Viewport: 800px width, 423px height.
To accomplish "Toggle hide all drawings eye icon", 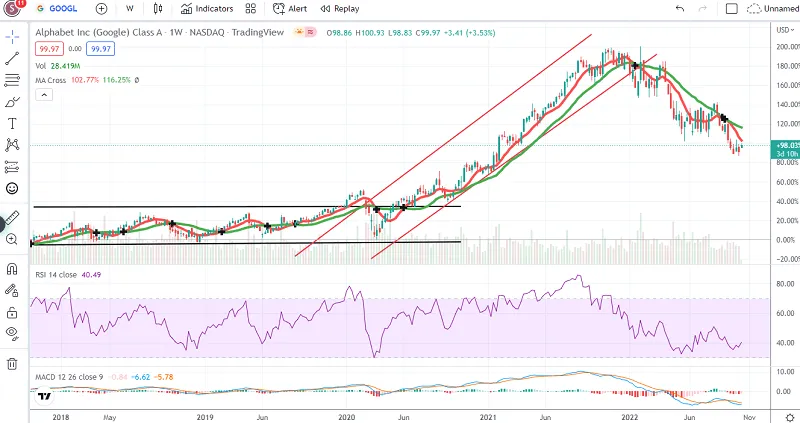I will point(12,334).
